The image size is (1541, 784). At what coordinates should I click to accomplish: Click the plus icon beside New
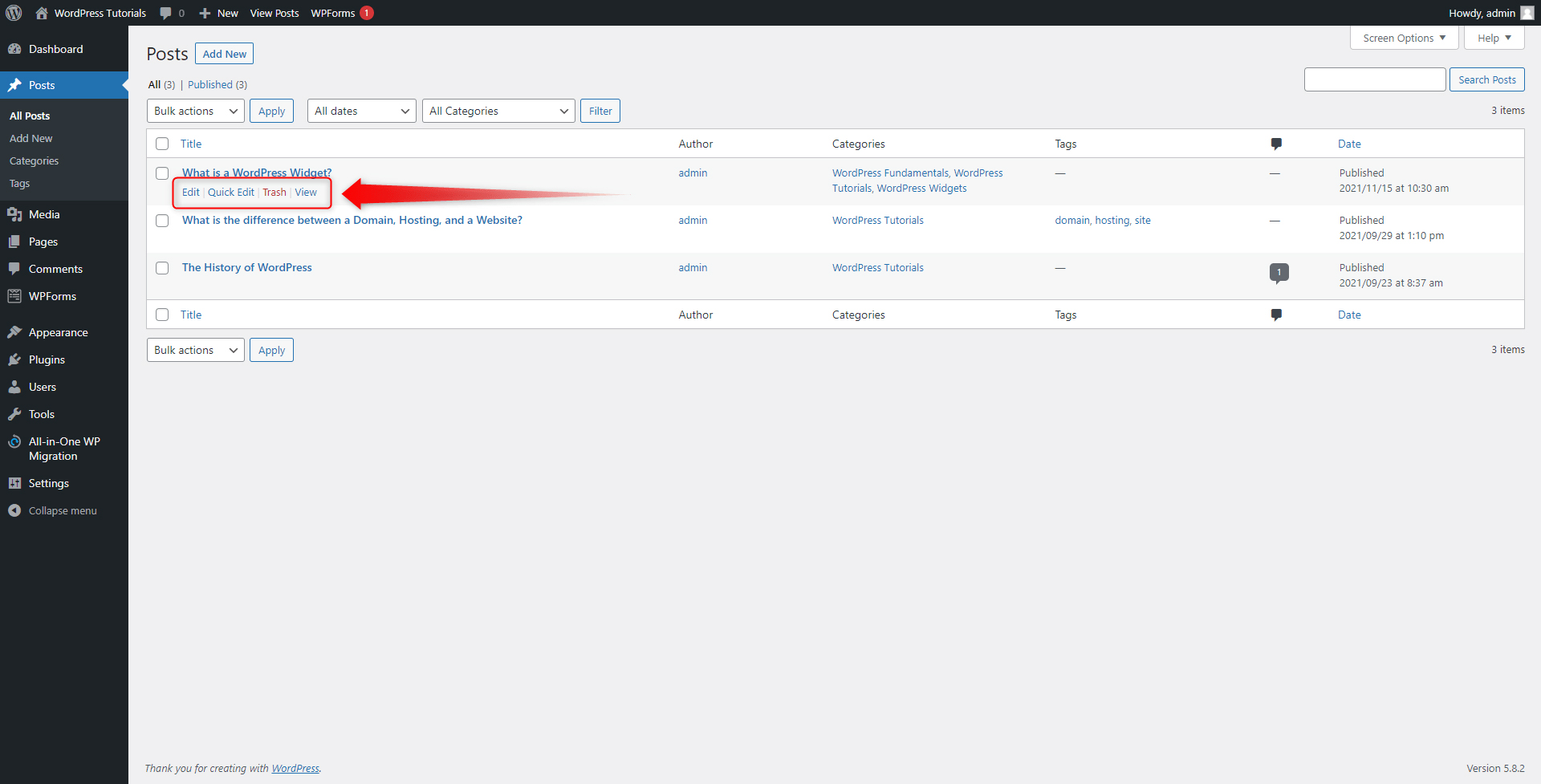(x=205, y=13)
